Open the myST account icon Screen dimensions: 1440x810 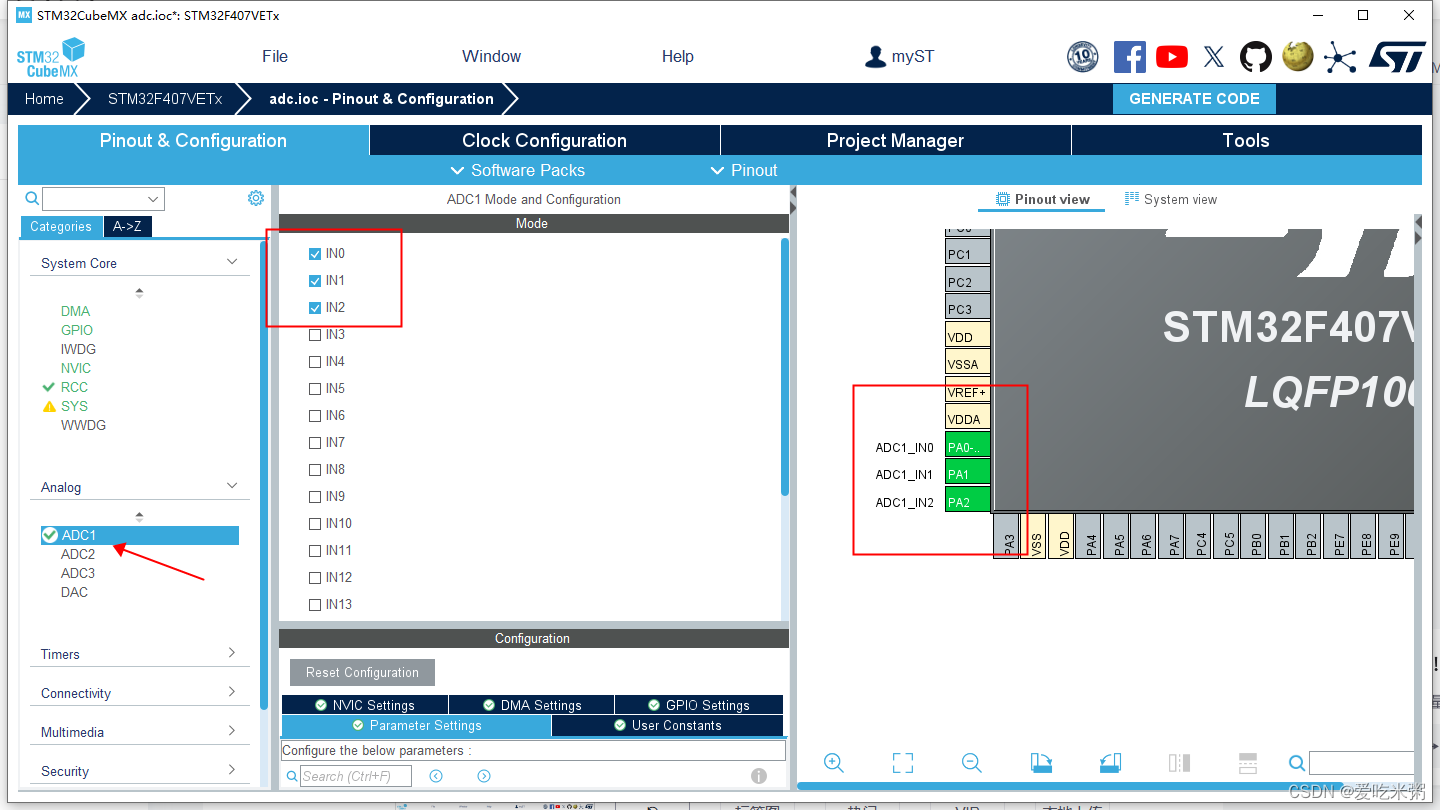pos(876,57)
